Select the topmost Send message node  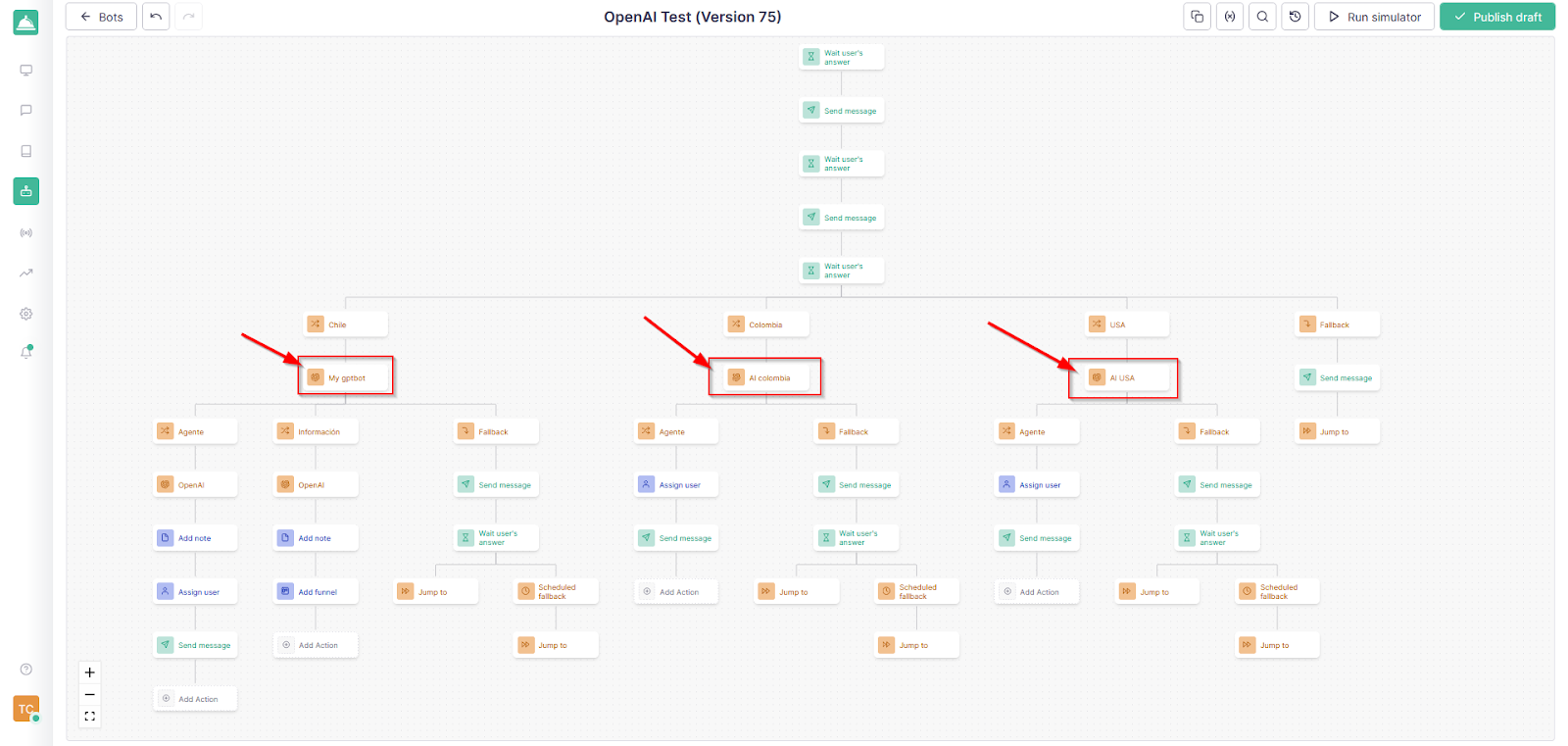pos(842,111)
